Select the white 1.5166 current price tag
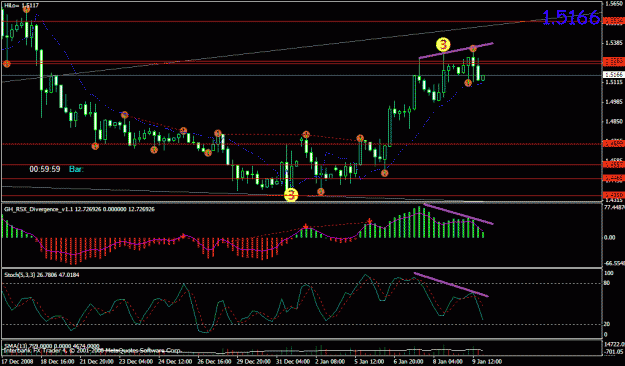Viewport: 625px width, 366px height. [x=614, y=75]
